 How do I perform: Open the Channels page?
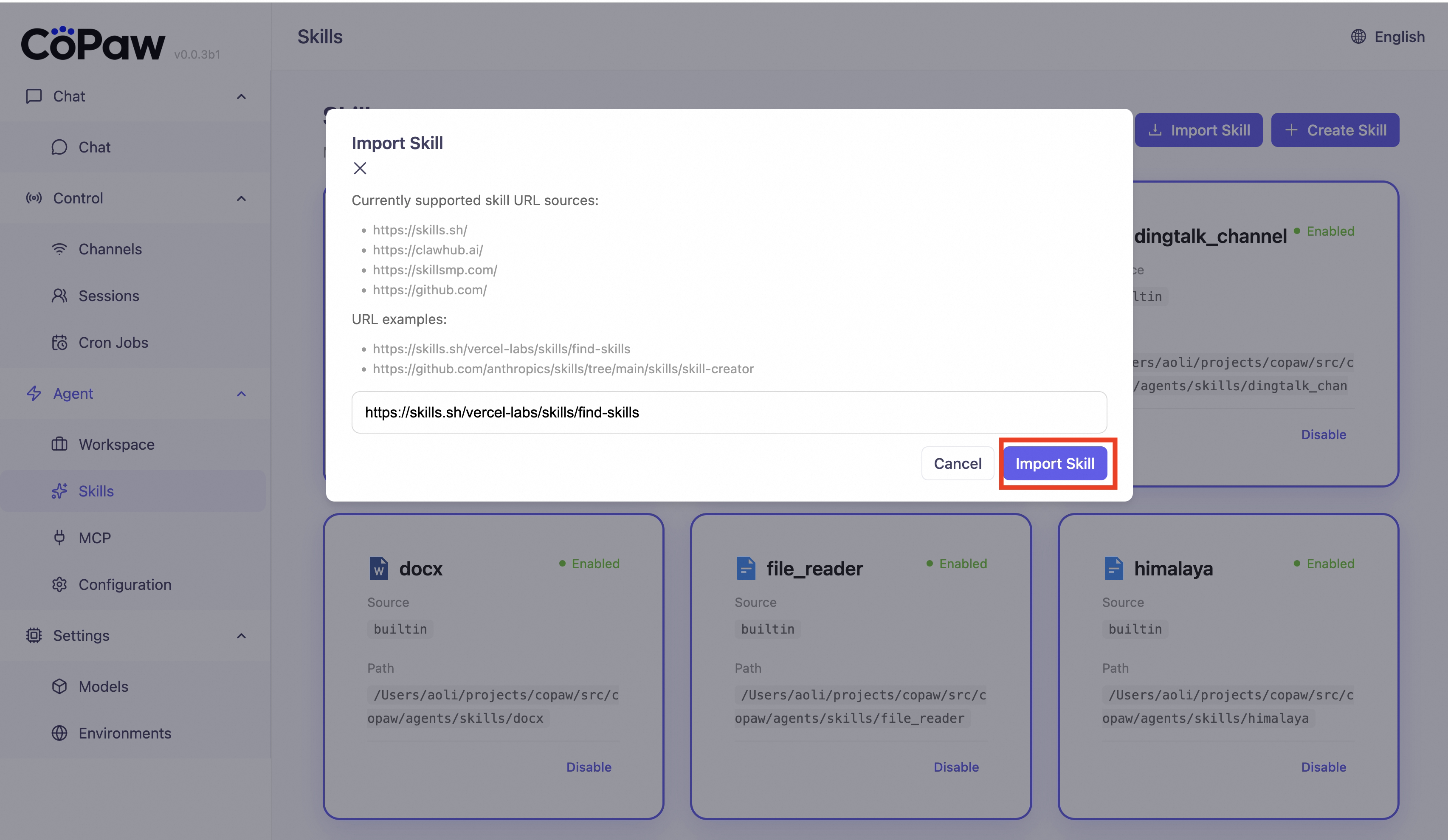[x=110, y=249]
